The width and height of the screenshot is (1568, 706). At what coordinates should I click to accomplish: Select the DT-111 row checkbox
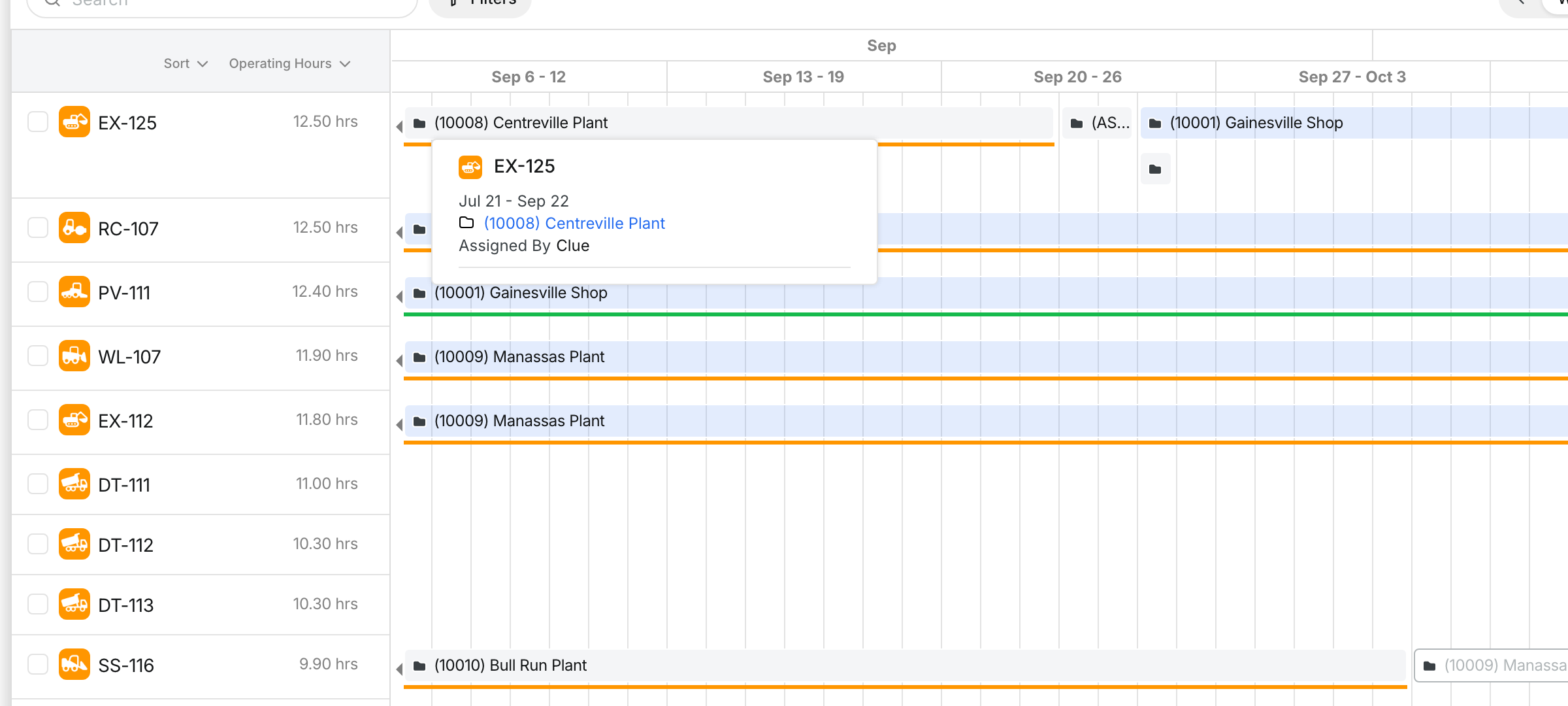coord(38,484)
